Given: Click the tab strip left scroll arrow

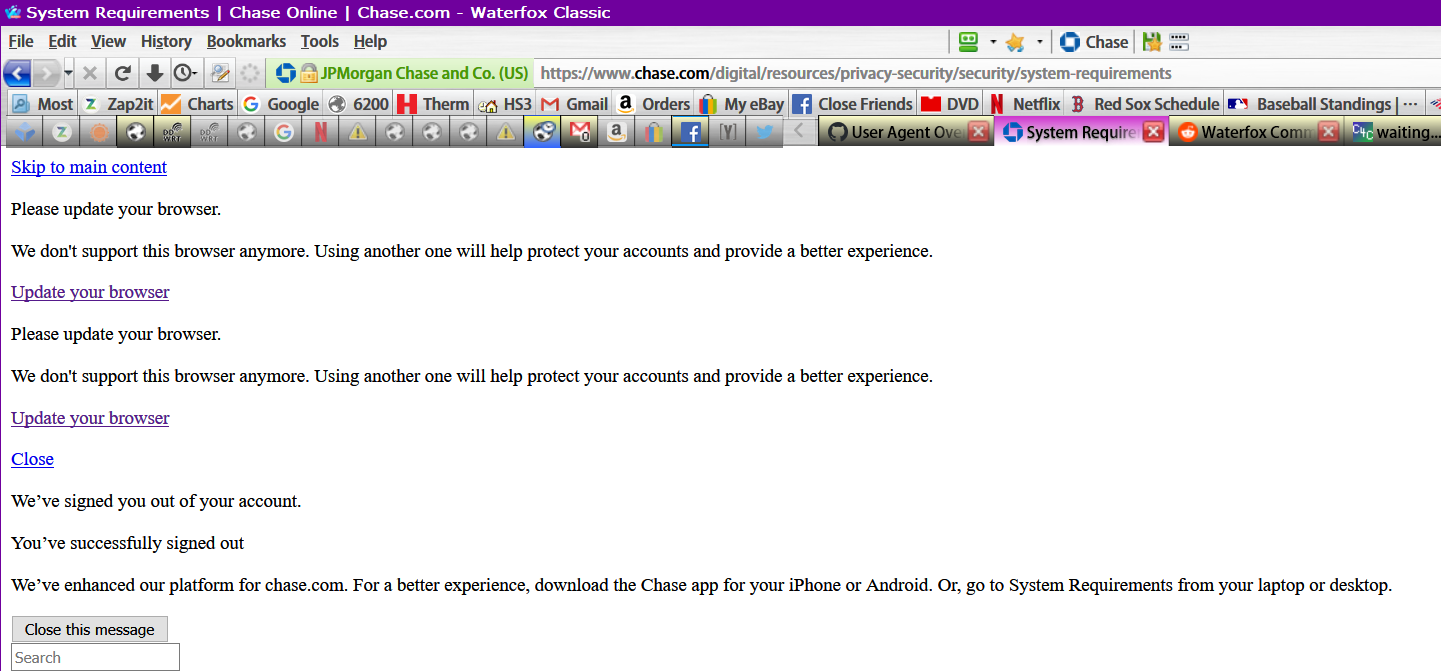Looking at the screenshot, I should click(799, 132).
